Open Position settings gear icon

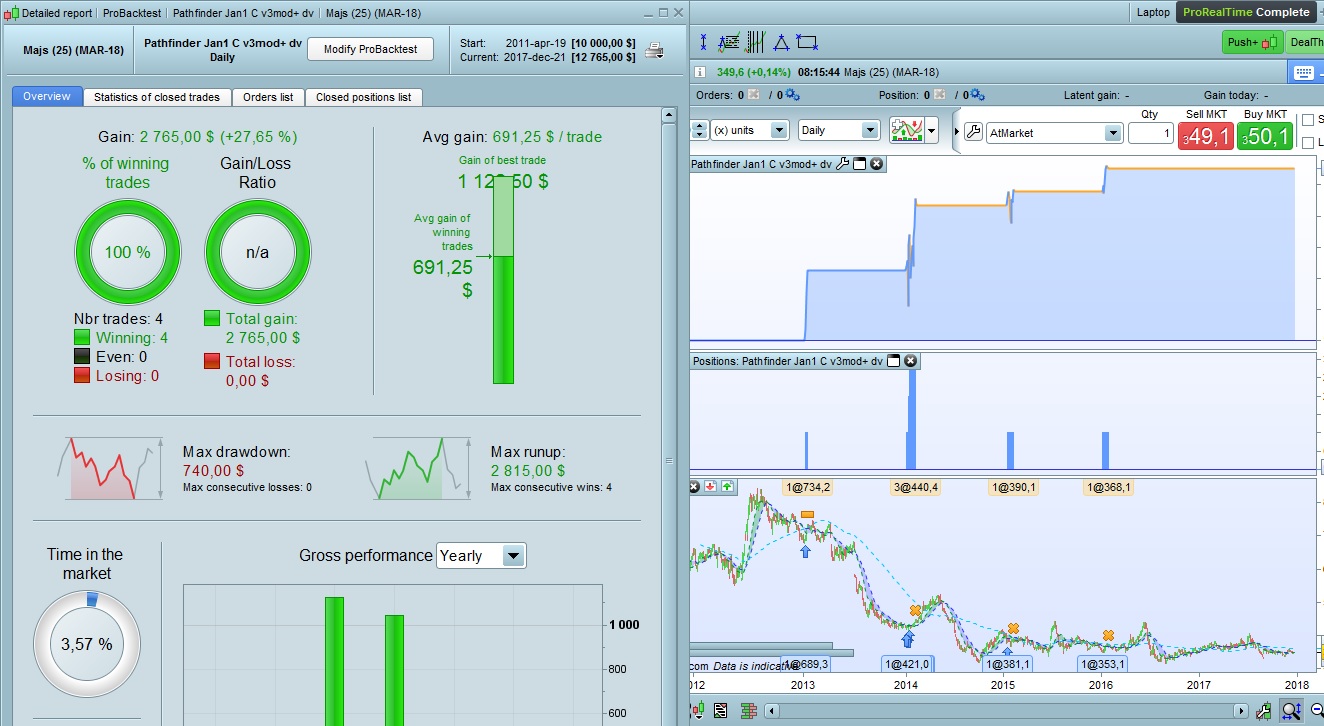coord(978,95)
